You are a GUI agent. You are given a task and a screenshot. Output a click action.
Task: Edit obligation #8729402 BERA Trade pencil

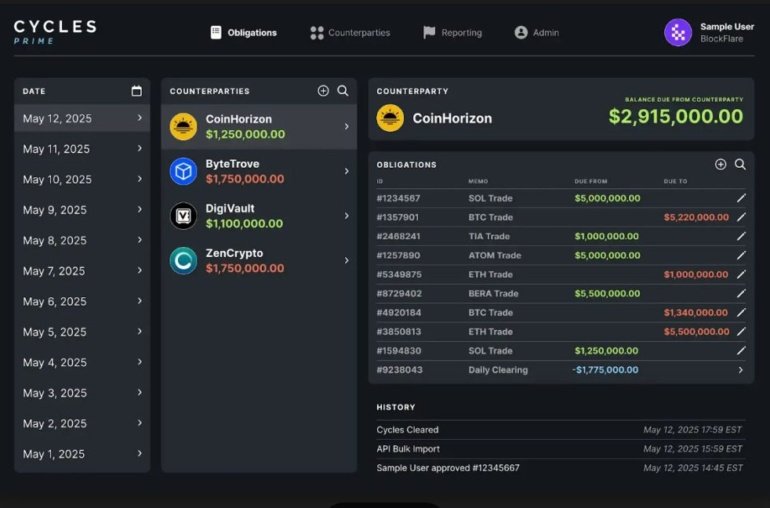point(741,293)
